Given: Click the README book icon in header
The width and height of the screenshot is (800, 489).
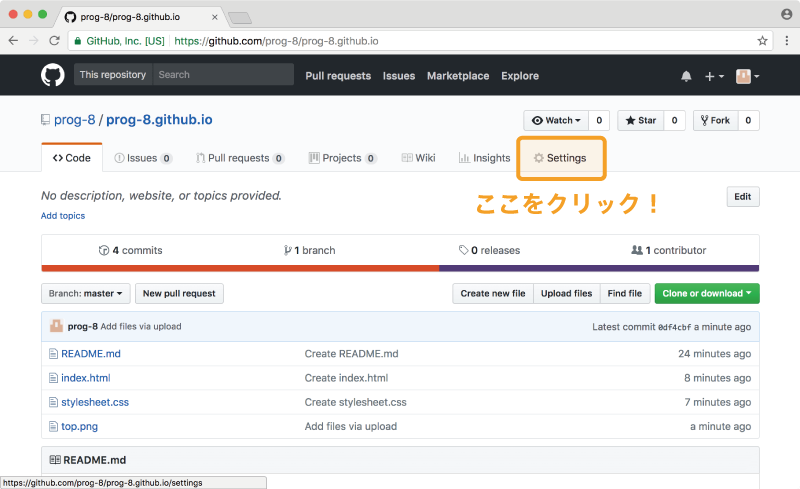Looking at the screenshot, I should click(x=55, y=460).
